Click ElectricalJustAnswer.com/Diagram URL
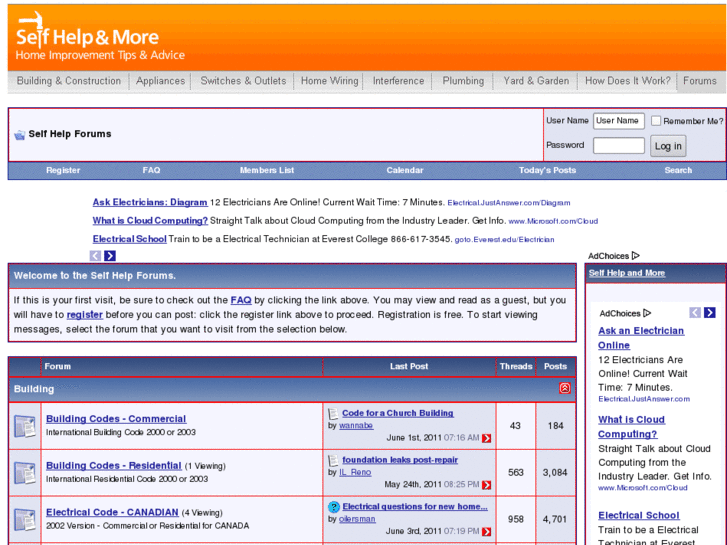 [x=509, y=203]
